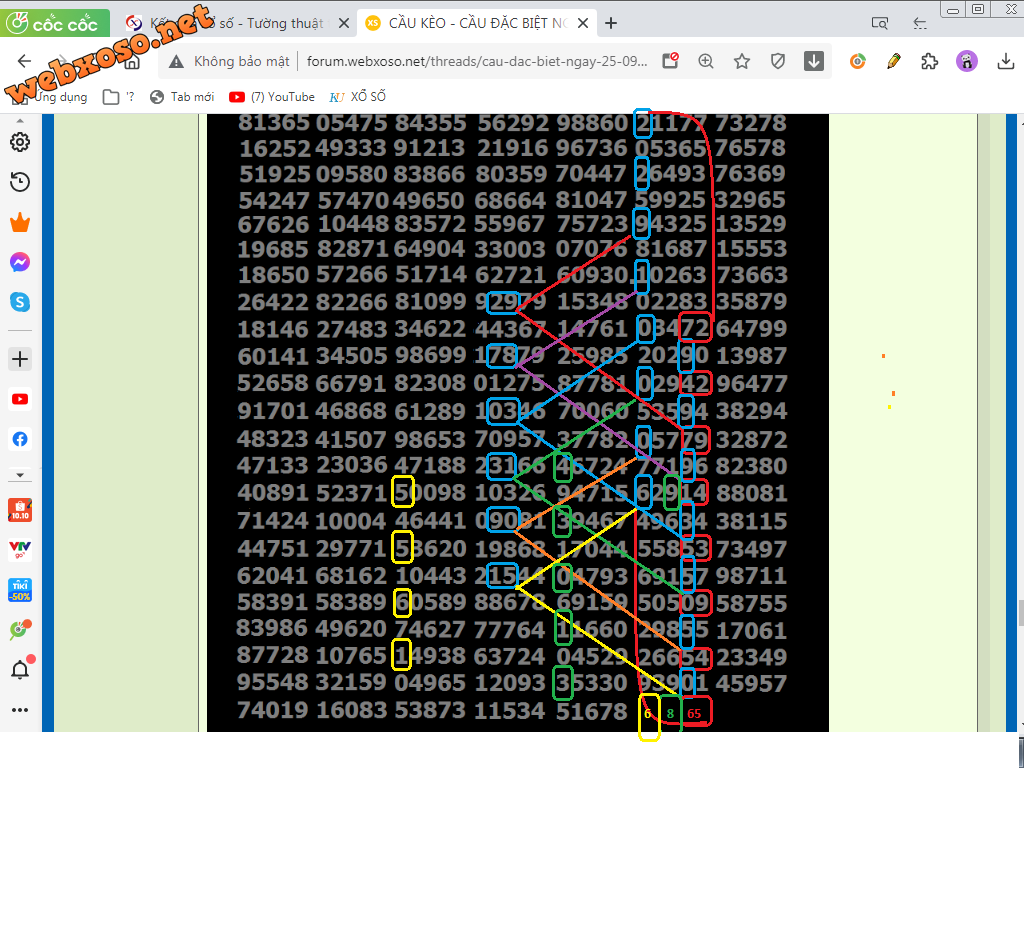
Task: Open the download-media arrow button in the address bar
Action: pos(814,61)
